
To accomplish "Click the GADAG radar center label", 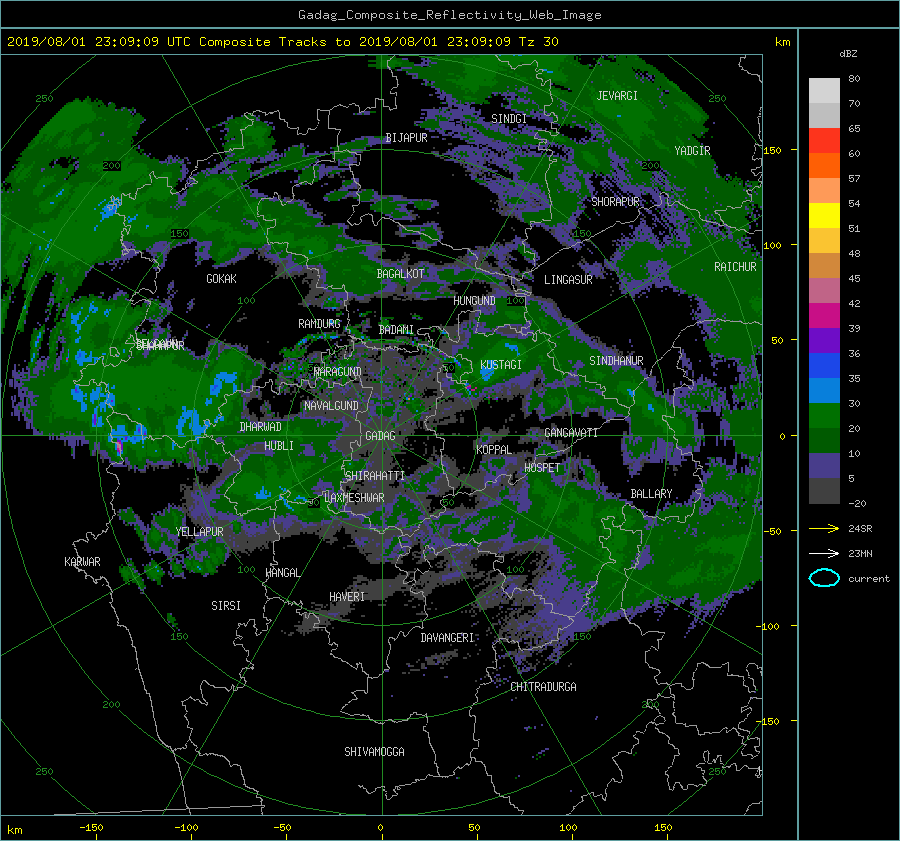I will coord(380,436).
